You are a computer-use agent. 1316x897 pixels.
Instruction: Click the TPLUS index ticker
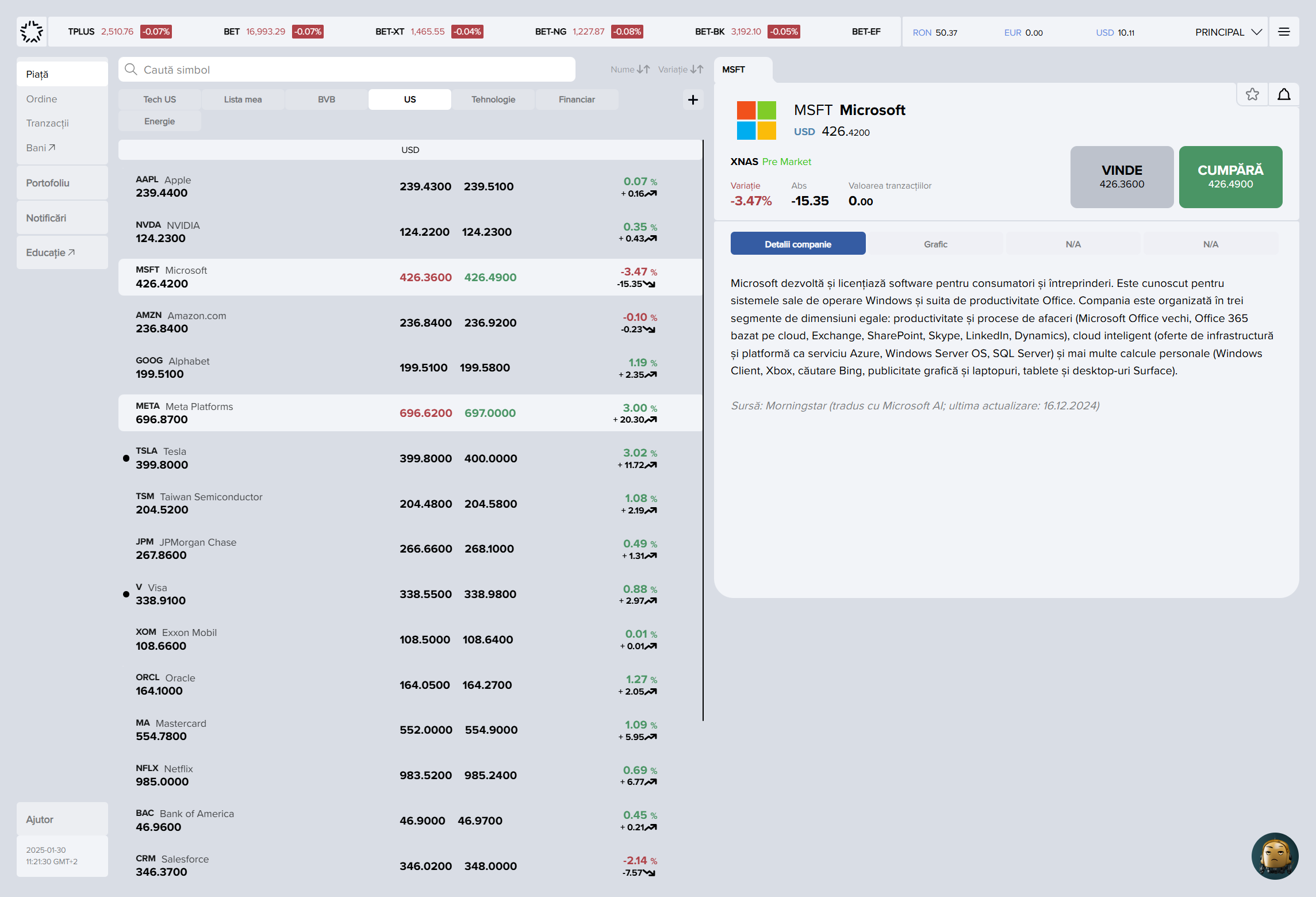[x=120, y=32]
